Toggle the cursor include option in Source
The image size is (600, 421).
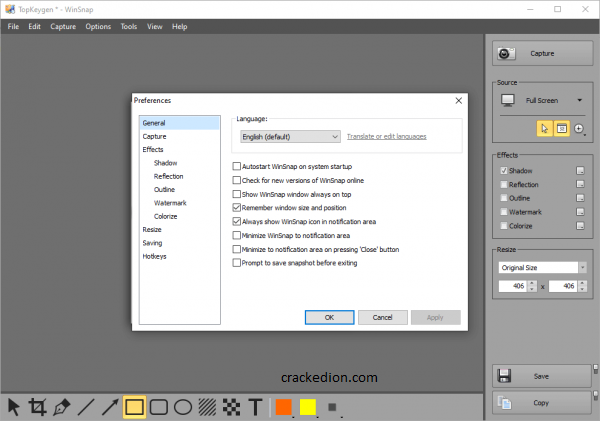(x=544, y=129)
